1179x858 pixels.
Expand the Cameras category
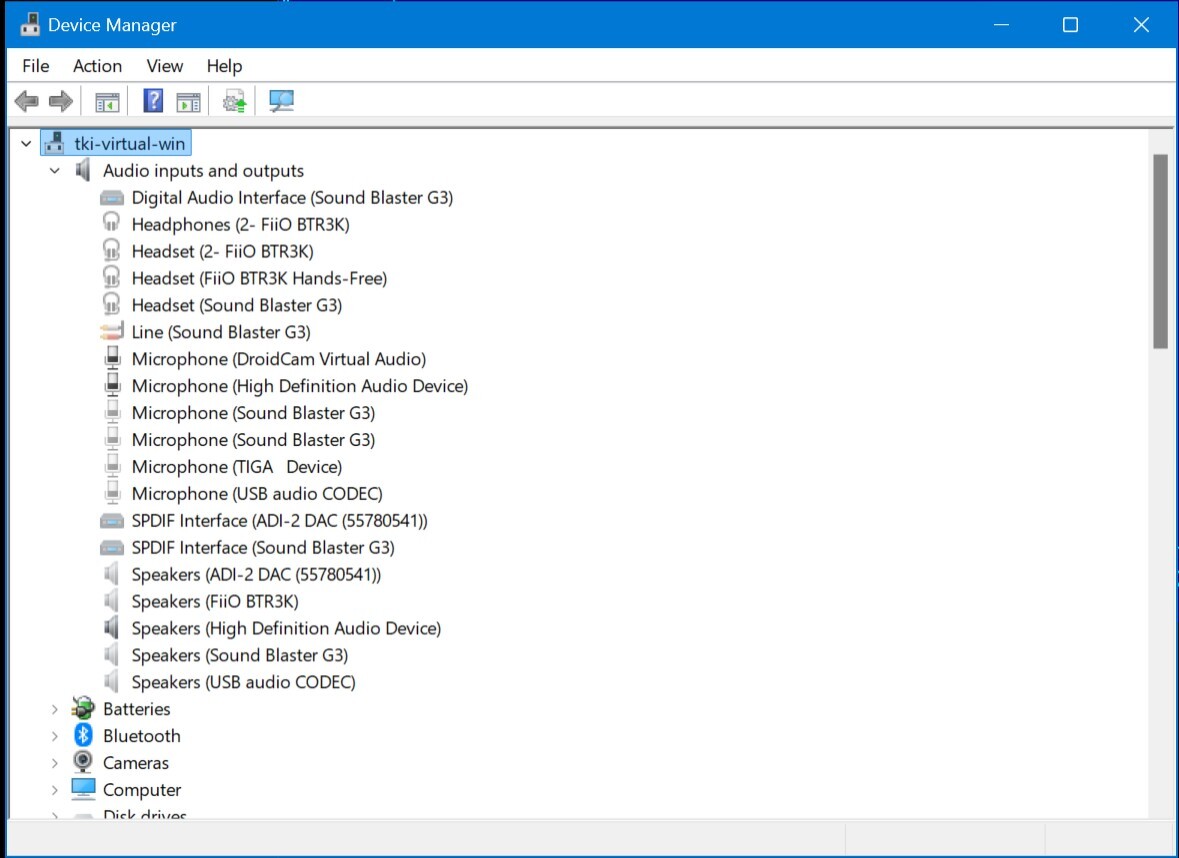tap(55, 763)
